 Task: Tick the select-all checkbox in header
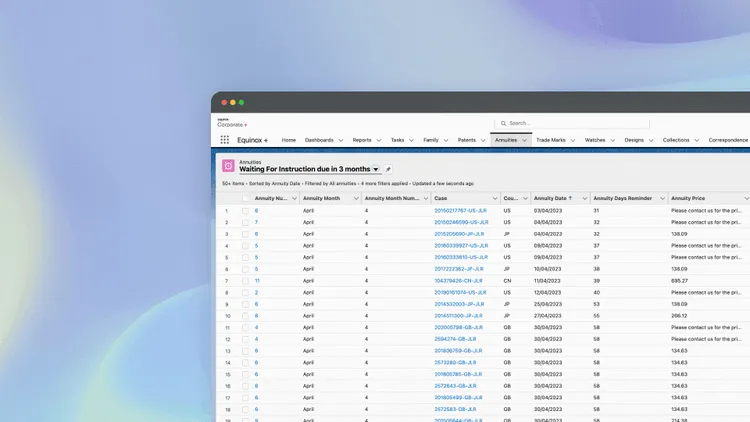click(x=245, y=199)
